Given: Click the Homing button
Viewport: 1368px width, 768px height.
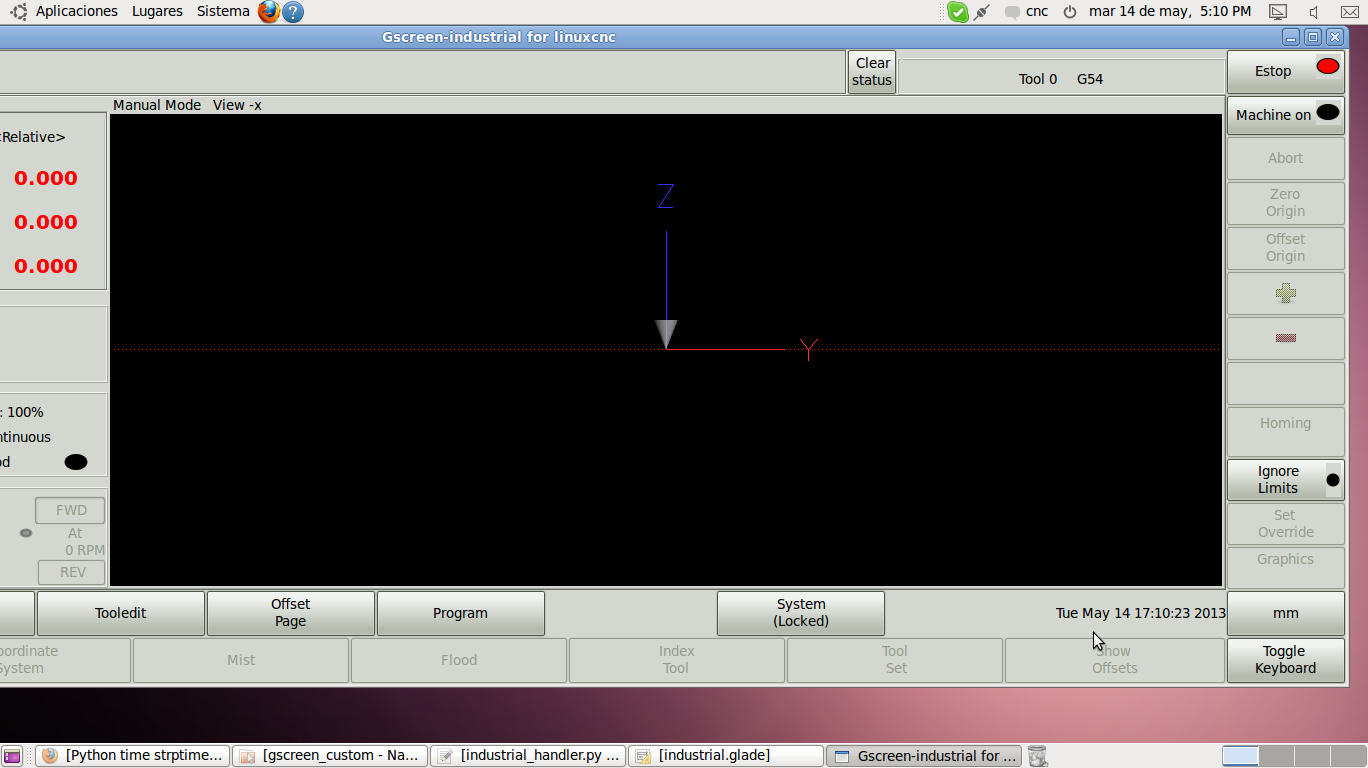Looking at the screenshot, I should (1285, 431).
